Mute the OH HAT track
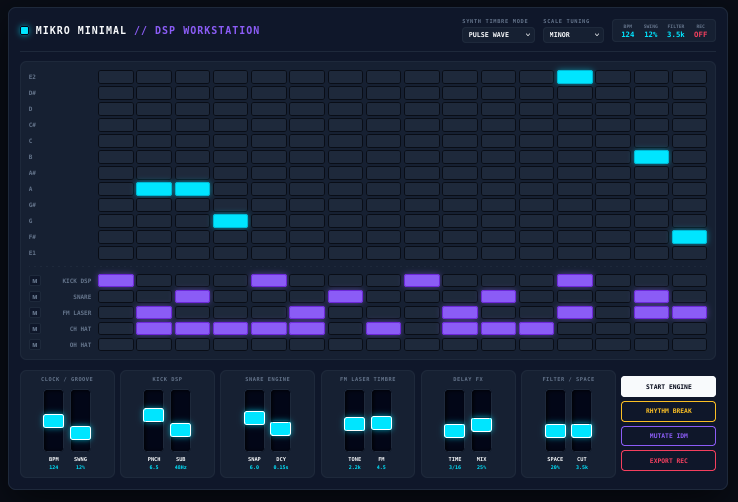Image resolution: width=738 pixels, height=502 pixels. tap(34, 345)
